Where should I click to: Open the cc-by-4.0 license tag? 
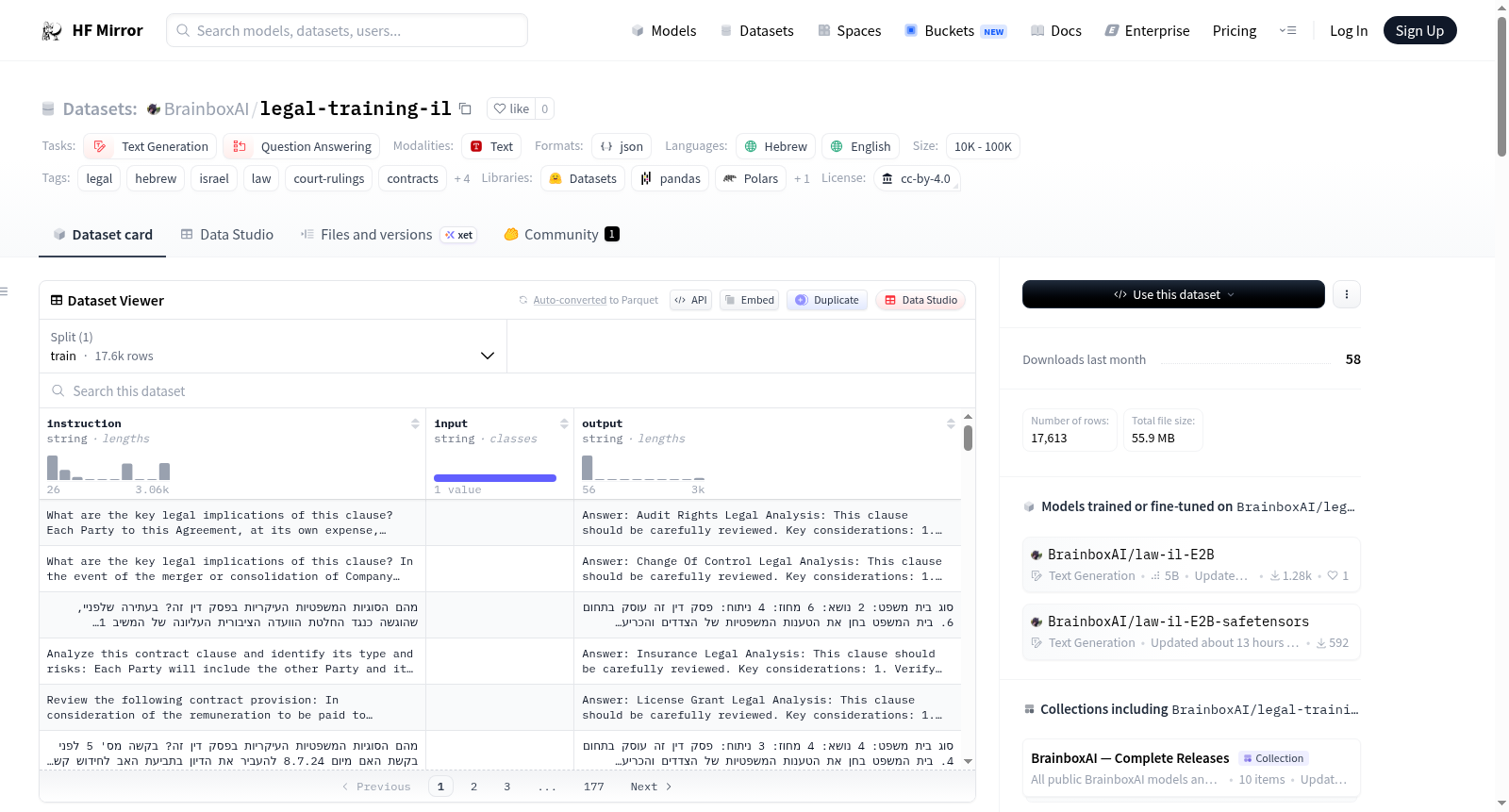tap(917, 178)
